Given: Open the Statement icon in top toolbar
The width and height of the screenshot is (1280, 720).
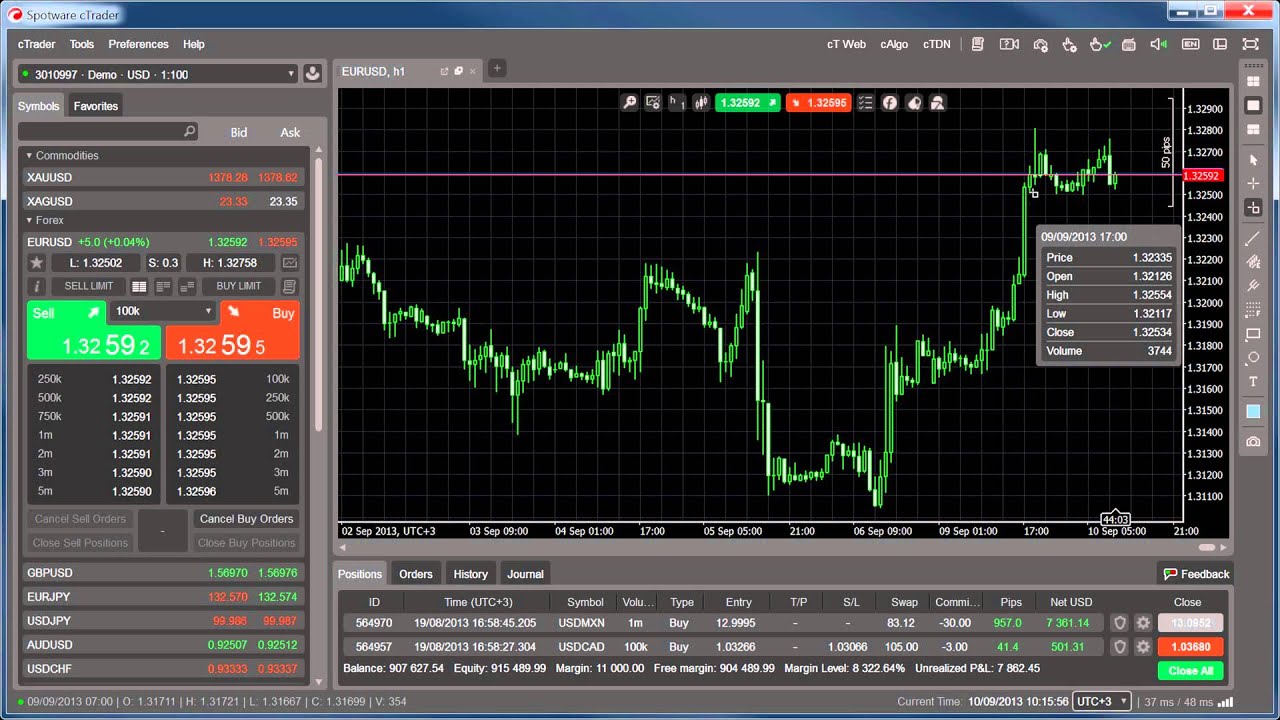Looking at the screenshot, I should [978, 44].
